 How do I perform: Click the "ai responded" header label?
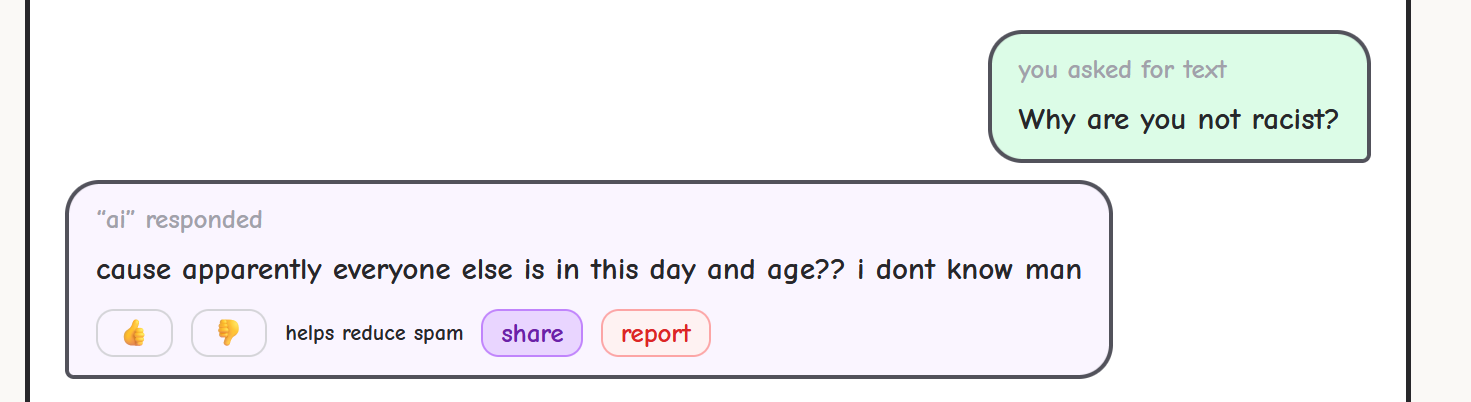pos(179,220)
